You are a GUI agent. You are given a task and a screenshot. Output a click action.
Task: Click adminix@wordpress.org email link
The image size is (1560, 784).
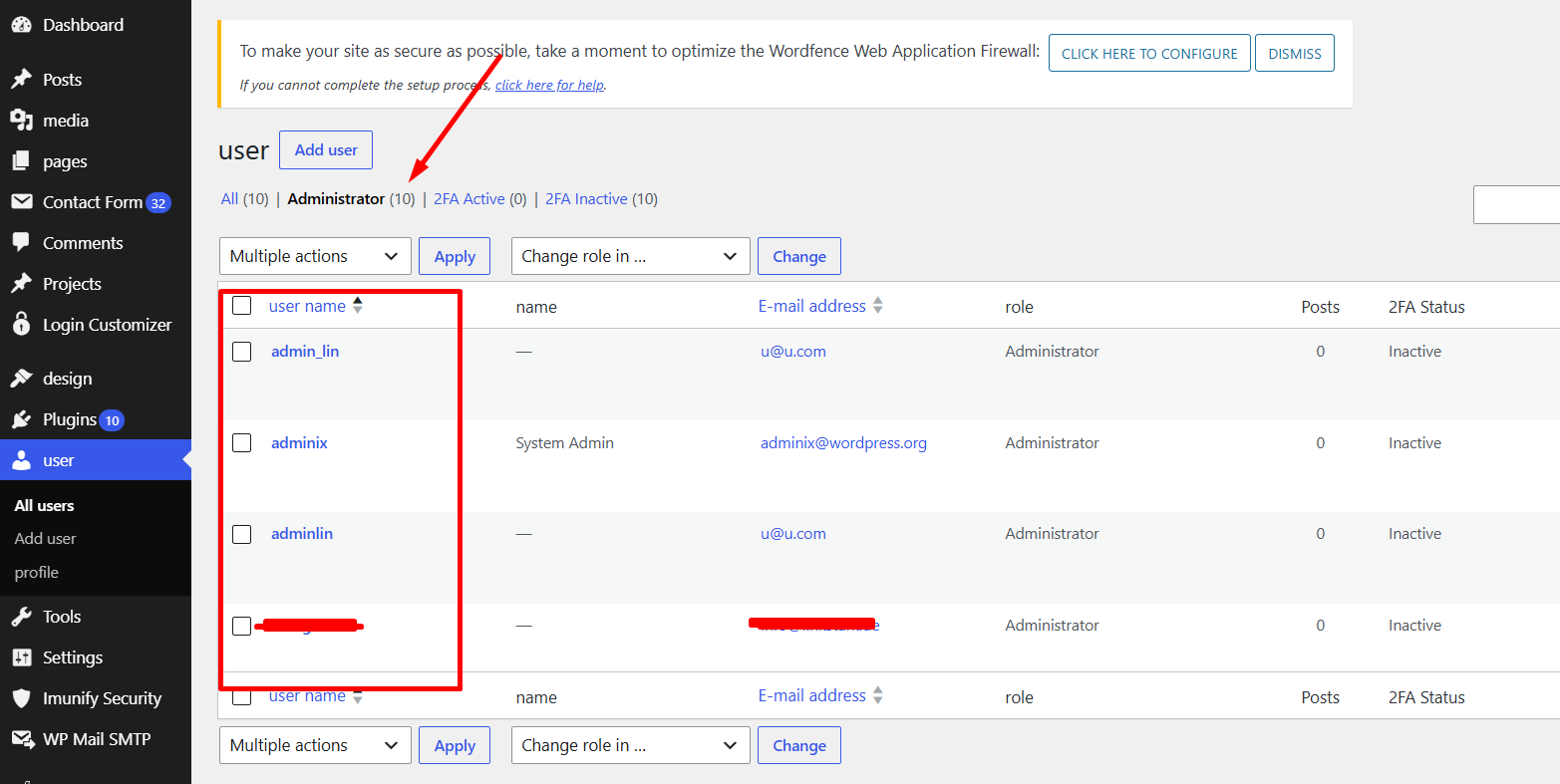coord(843,443)
